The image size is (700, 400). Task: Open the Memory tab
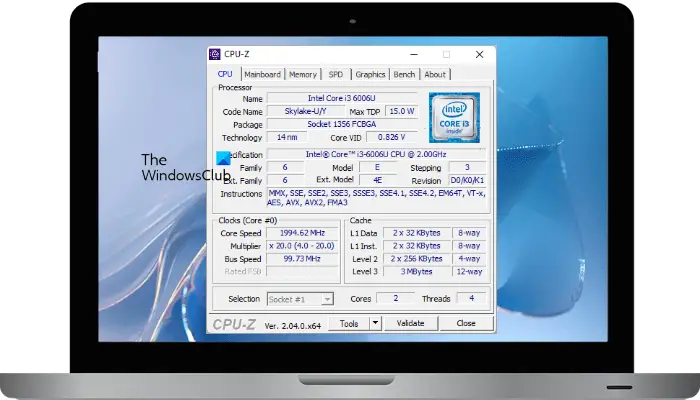pyautogui.click(x=303, y=75)
